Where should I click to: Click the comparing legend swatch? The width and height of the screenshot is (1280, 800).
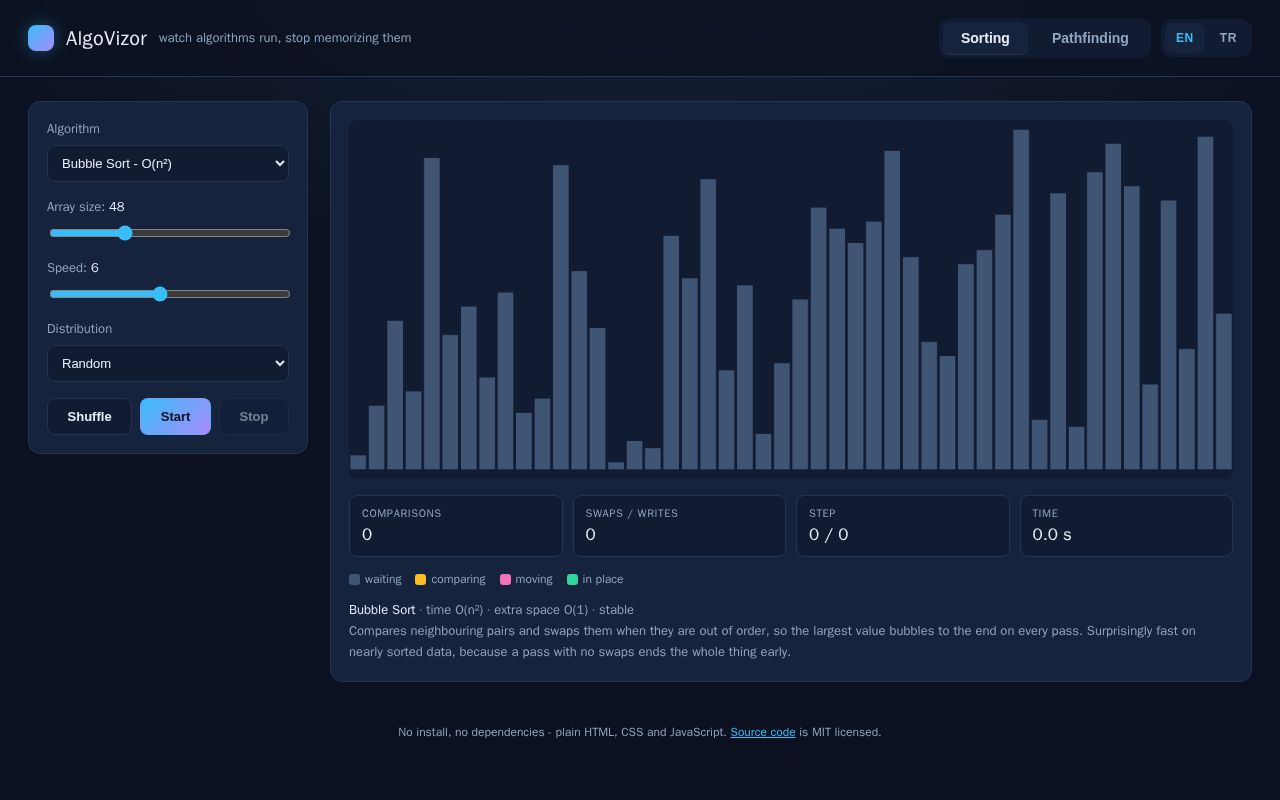[421, 579]
